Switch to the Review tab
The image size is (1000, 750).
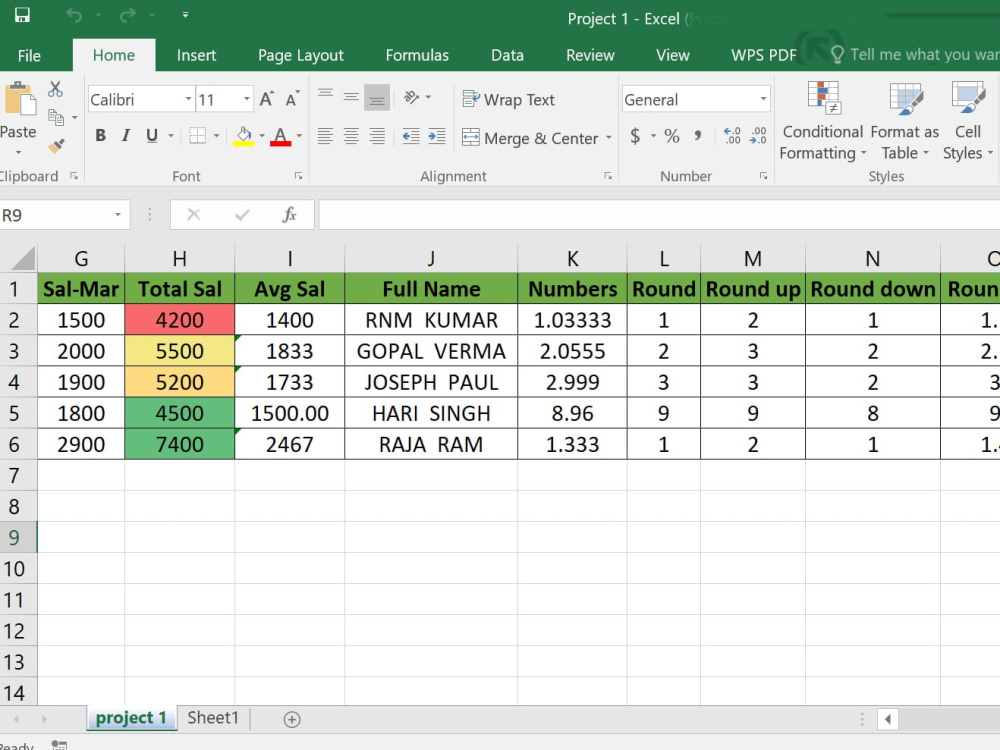coord(590,55)
